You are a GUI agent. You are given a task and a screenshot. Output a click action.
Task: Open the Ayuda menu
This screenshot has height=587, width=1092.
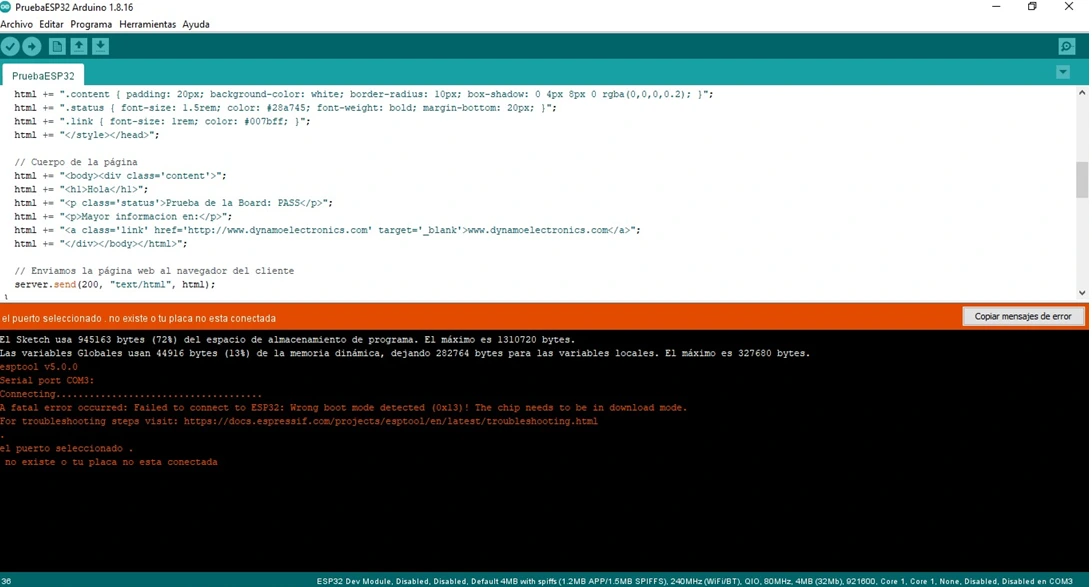196,24
